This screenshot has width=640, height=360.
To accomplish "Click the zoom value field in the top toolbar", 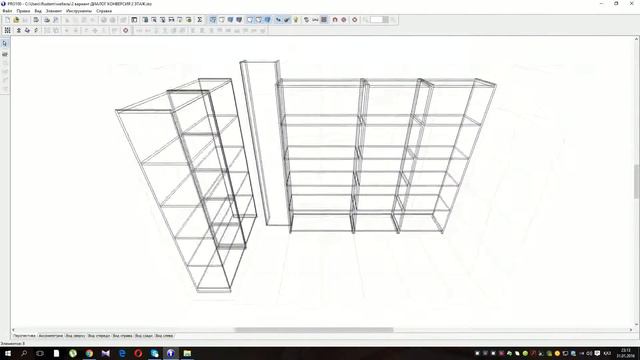I will coord(376,20).
